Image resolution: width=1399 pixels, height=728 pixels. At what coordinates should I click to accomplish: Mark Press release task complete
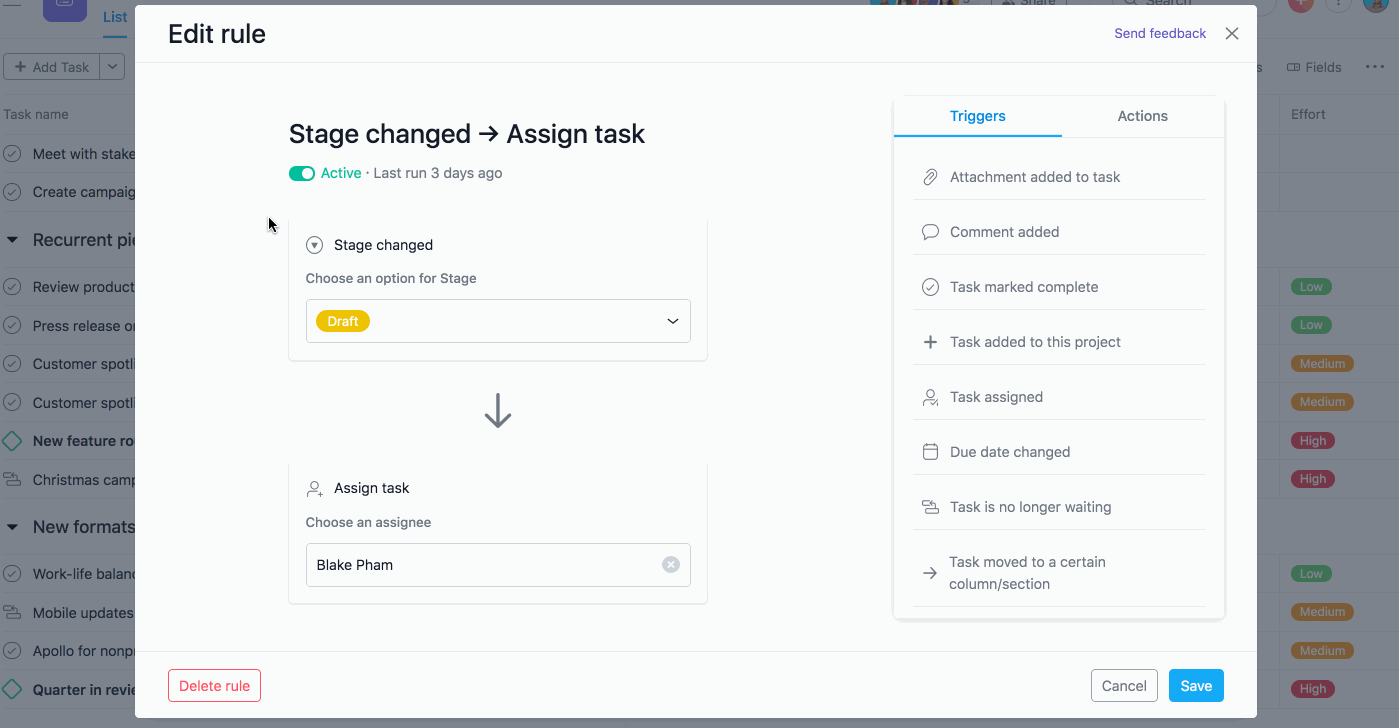(12, 325)
